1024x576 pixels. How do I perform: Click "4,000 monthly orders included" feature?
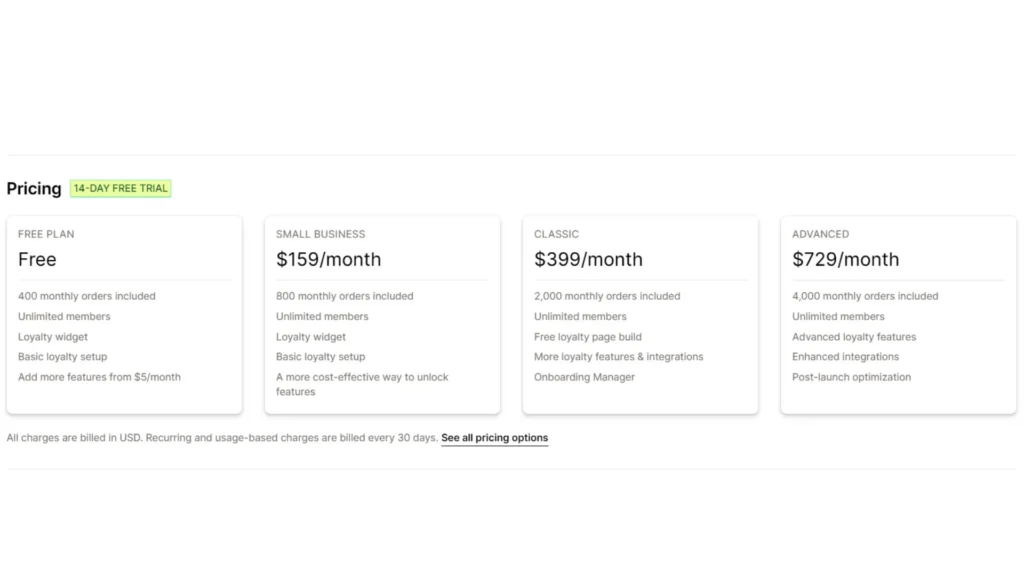click(865, 296)
